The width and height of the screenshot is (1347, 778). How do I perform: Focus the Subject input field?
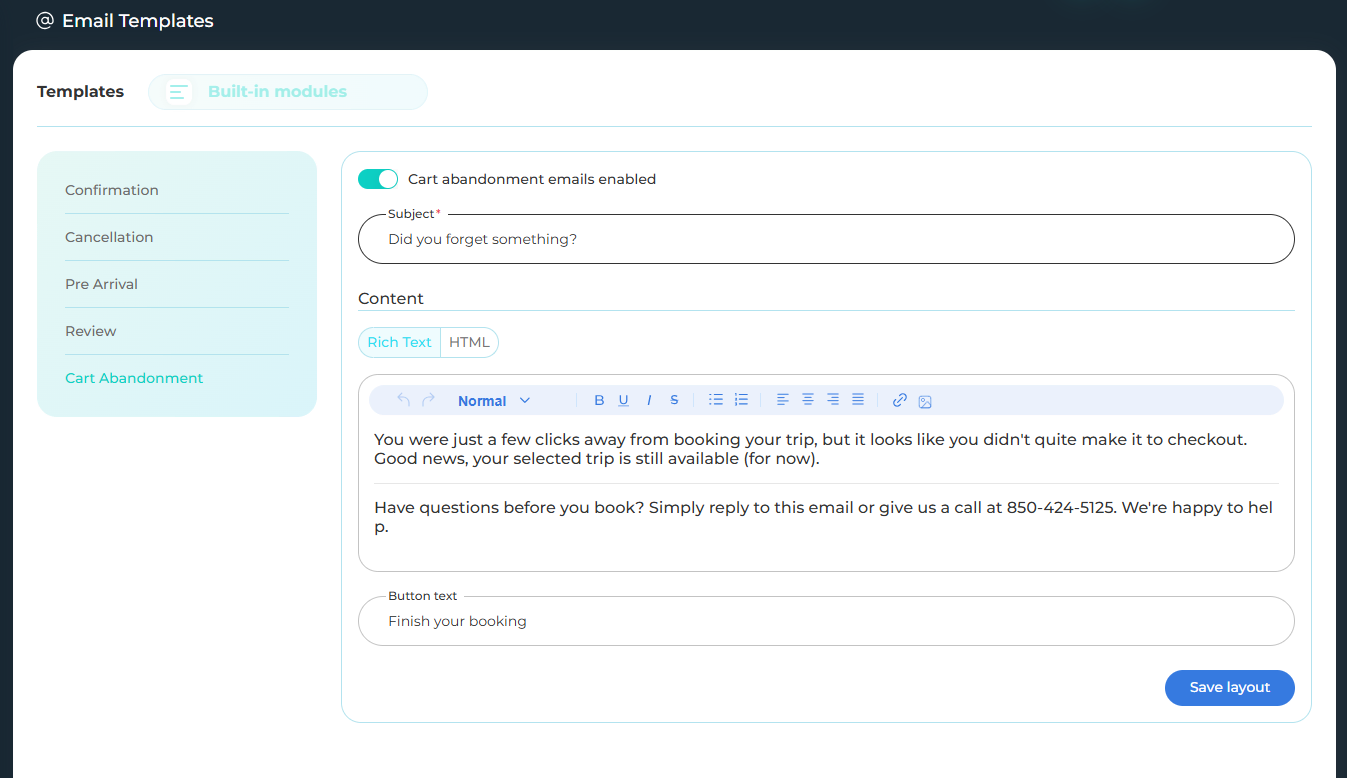[826, 239]
